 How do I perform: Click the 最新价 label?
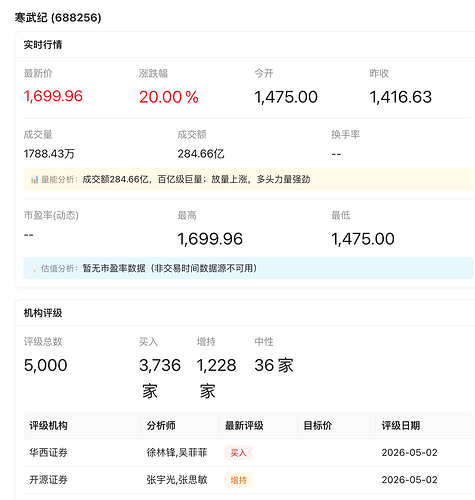click(38, 73)
